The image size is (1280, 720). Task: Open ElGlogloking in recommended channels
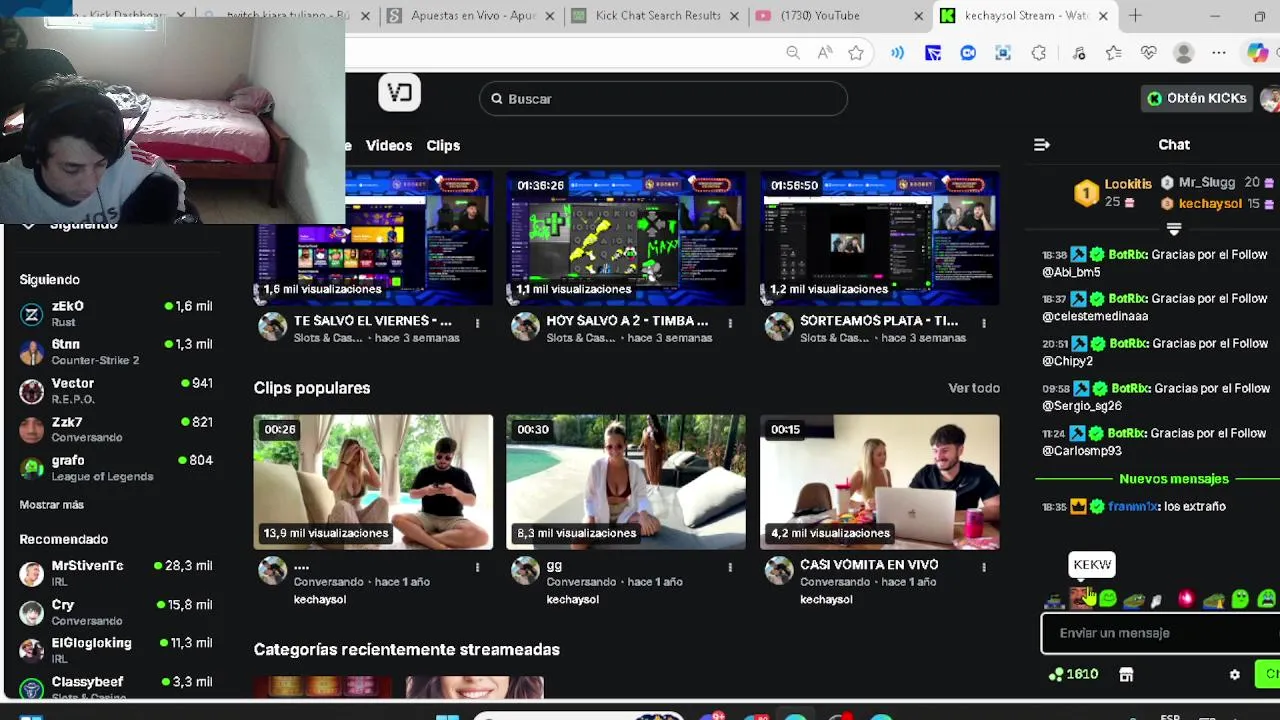116,650
